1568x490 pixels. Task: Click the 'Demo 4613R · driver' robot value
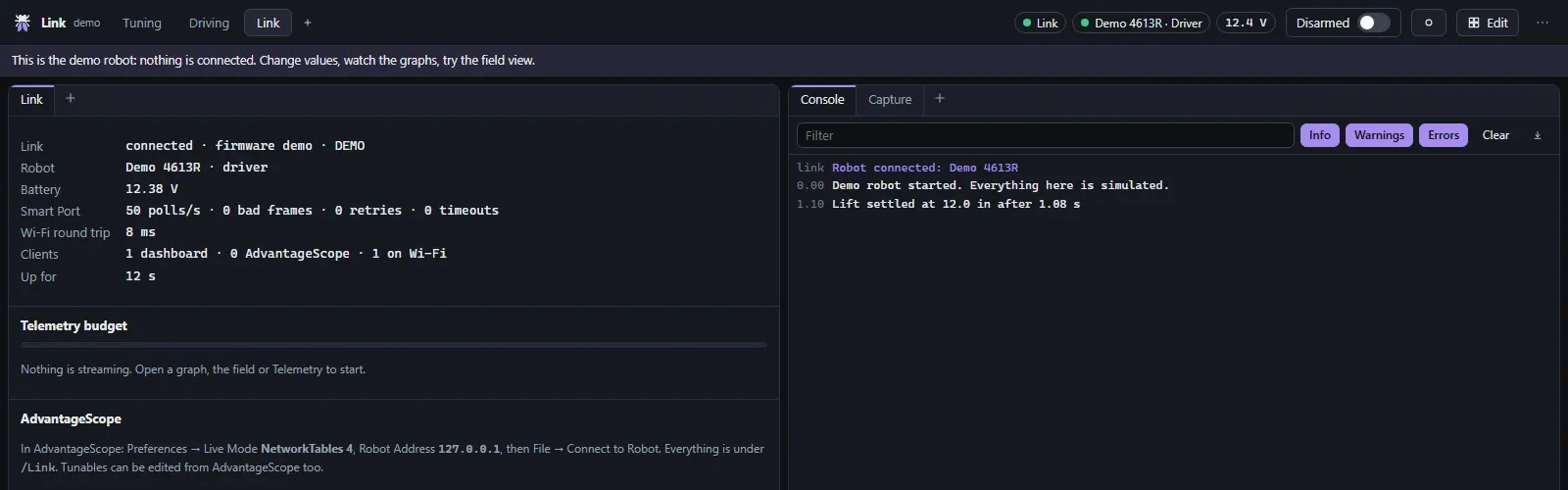click(x=196, y=168)
